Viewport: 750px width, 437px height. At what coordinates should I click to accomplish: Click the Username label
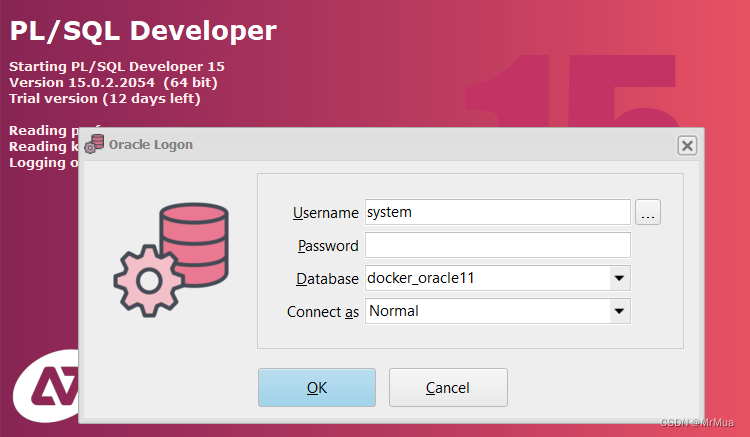(x=326, y=213)
